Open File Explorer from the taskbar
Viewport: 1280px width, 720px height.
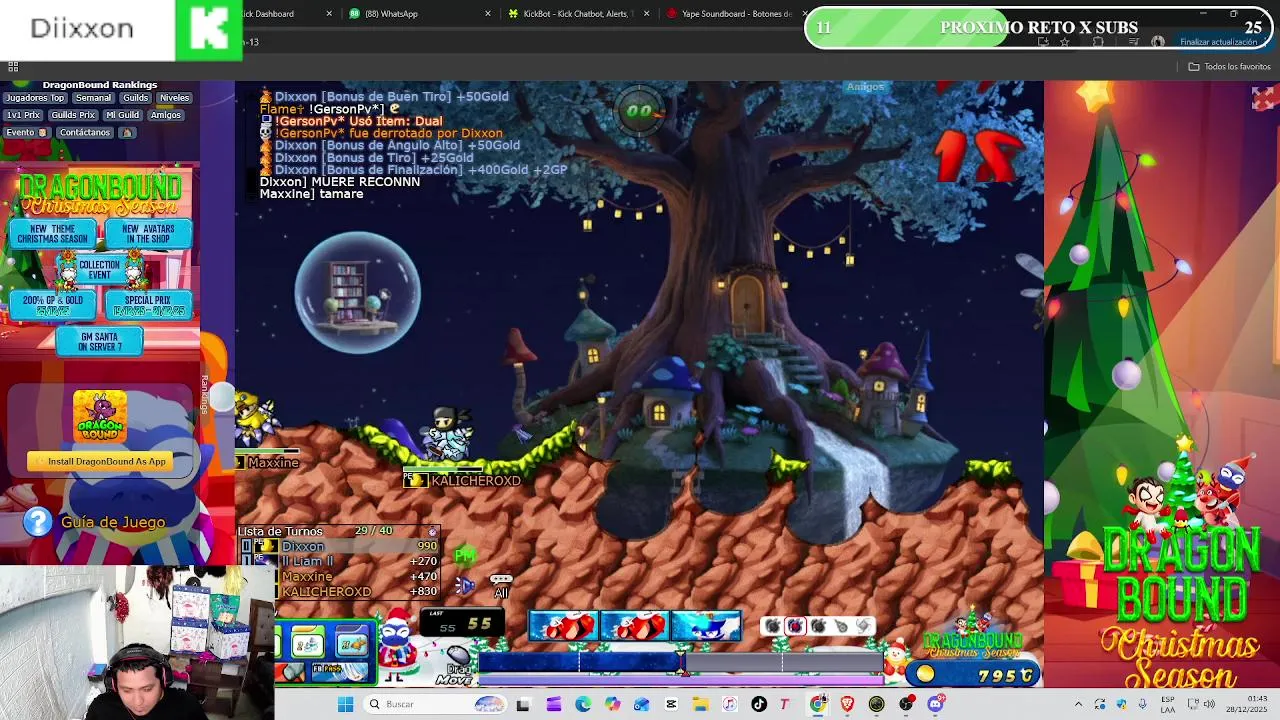coord(700,704)
